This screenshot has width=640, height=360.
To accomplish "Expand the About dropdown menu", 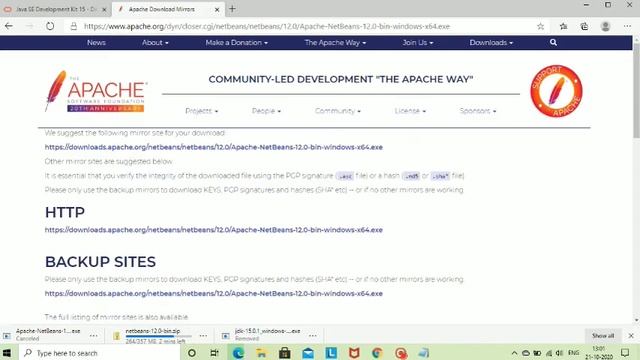I will click(155, 42).
